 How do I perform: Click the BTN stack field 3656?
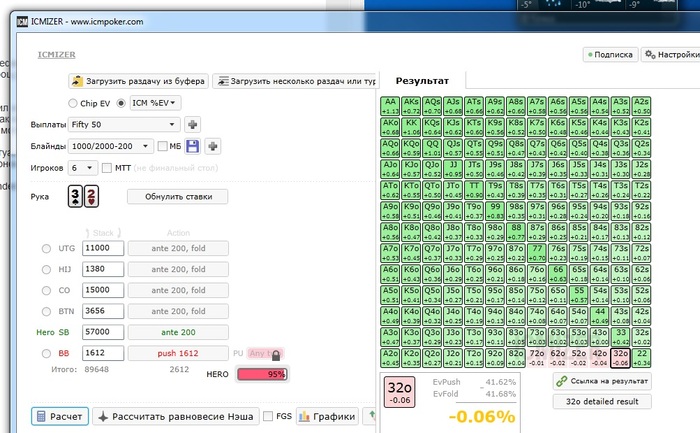click(x=103, y=311)
